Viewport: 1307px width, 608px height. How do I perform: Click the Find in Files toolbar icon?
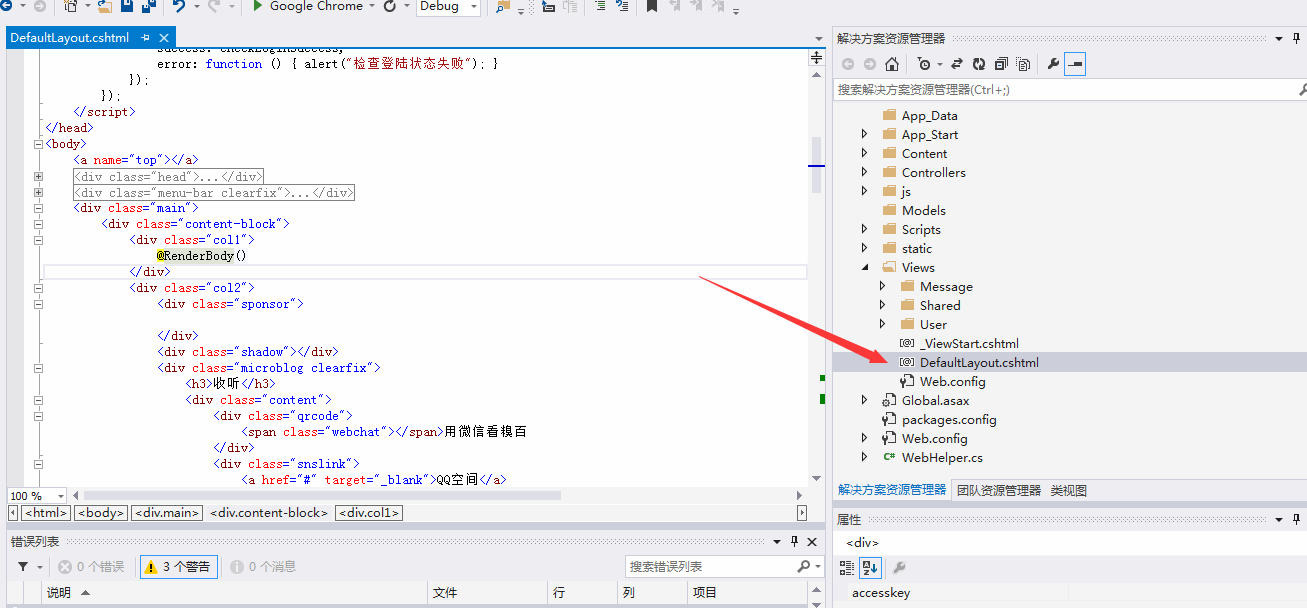pyautogui.click(x=502, y=7)
